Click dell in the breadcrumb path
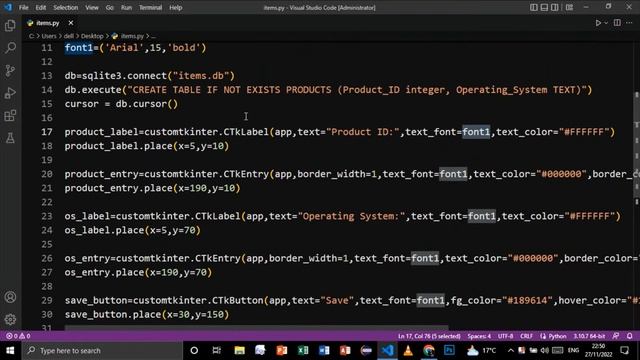The image size is (640, 360). [69, 36]
